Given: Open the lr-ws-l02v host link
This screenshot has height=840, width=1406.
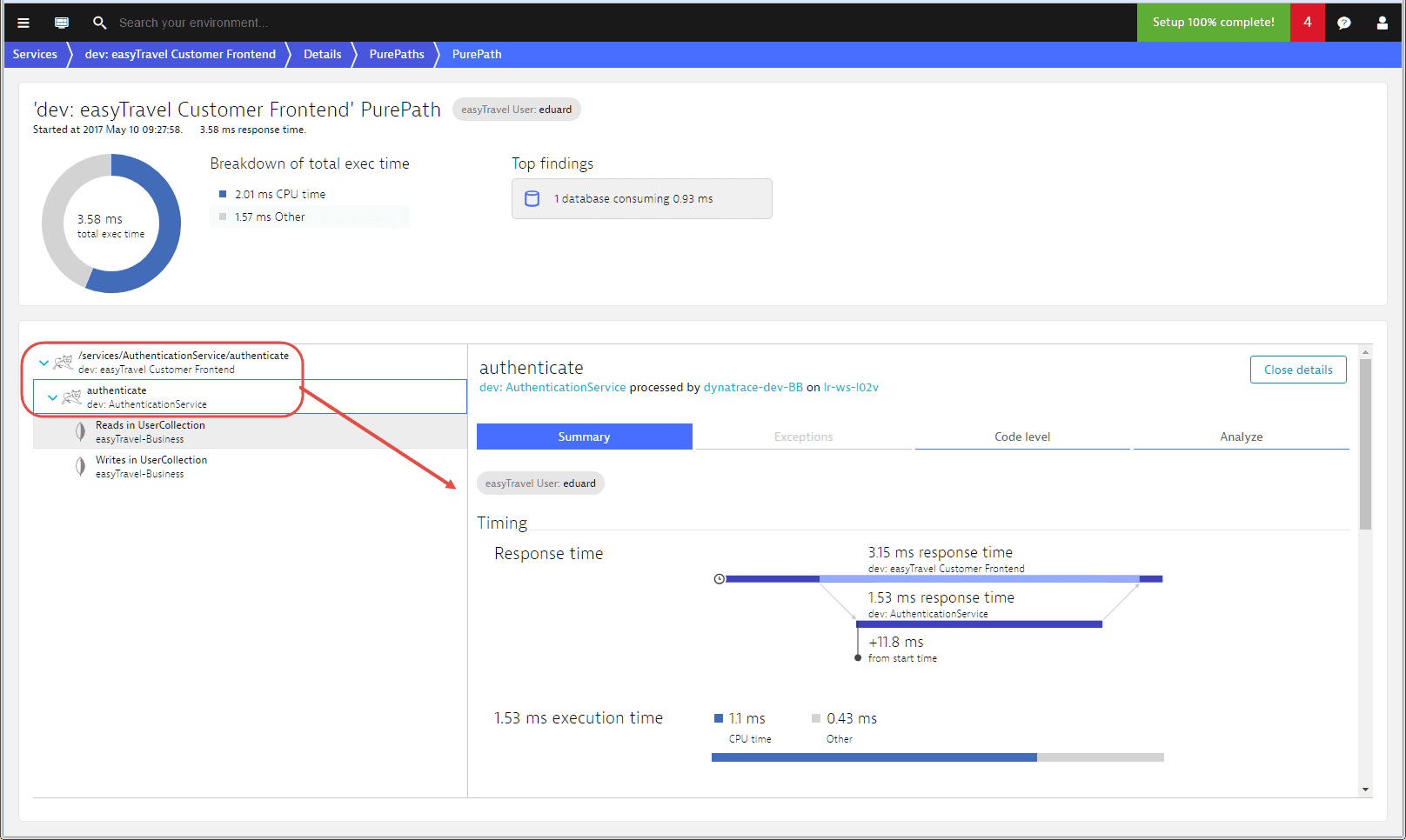Looking at the screenshot, I should 851,388.
